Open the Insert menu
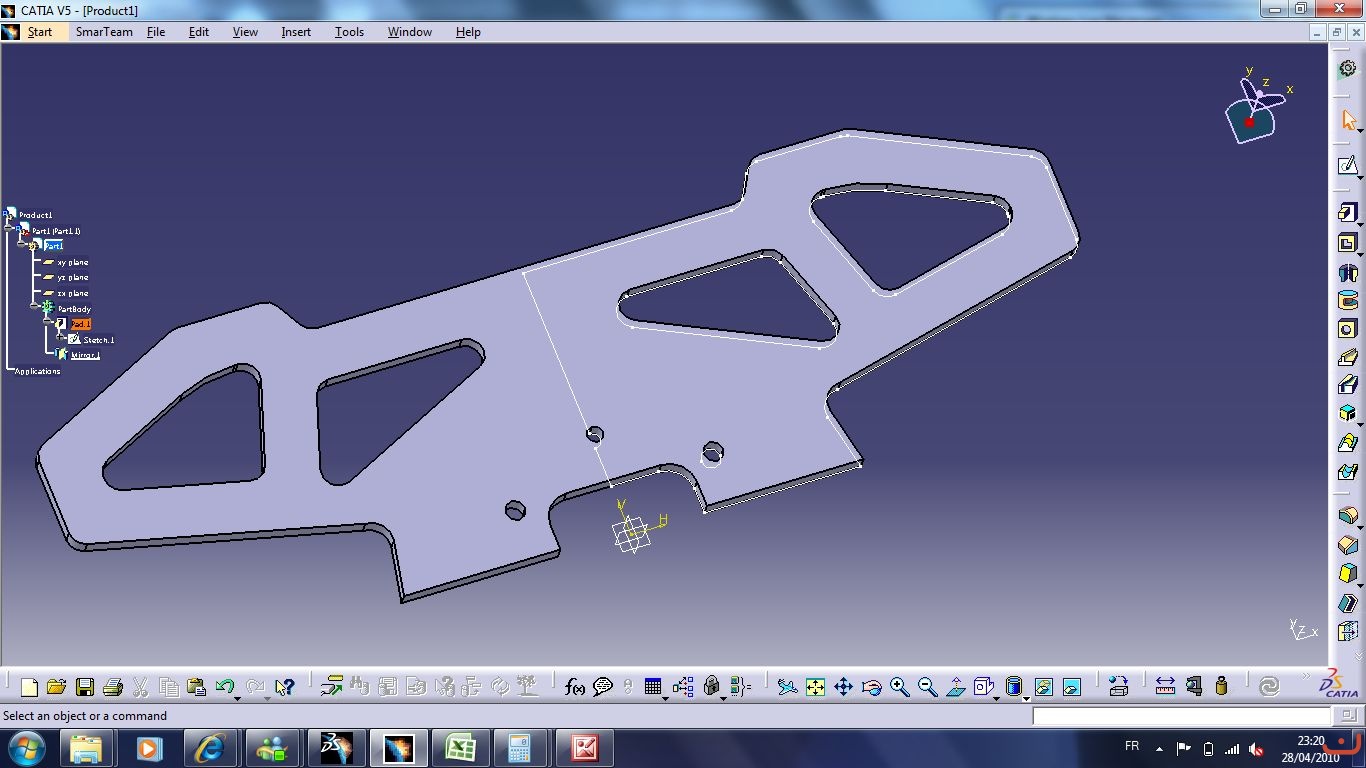1366x768 pixels. point(296,32)
